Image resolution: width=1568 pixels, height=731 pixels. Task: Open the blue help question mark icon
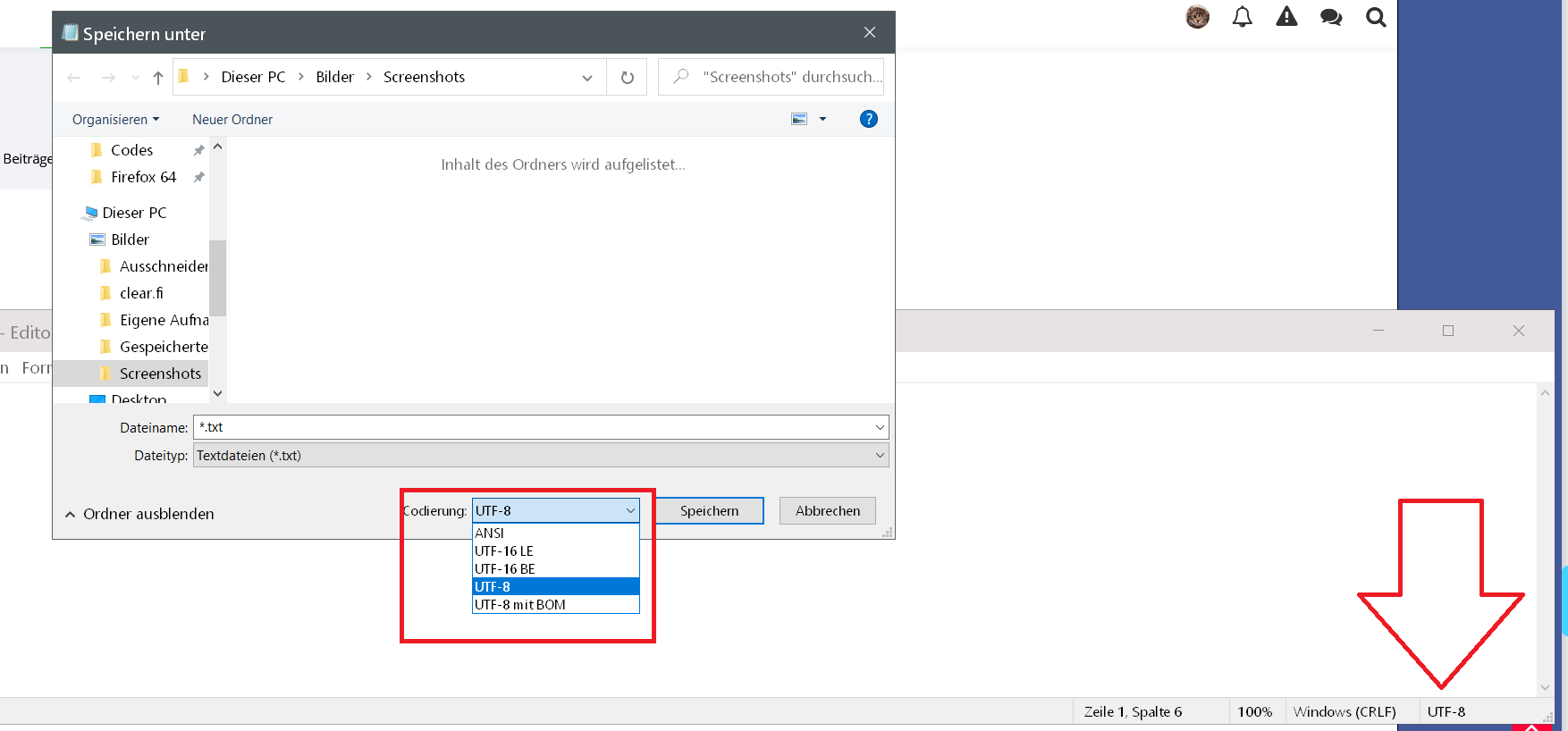click(x=868, y=119)
